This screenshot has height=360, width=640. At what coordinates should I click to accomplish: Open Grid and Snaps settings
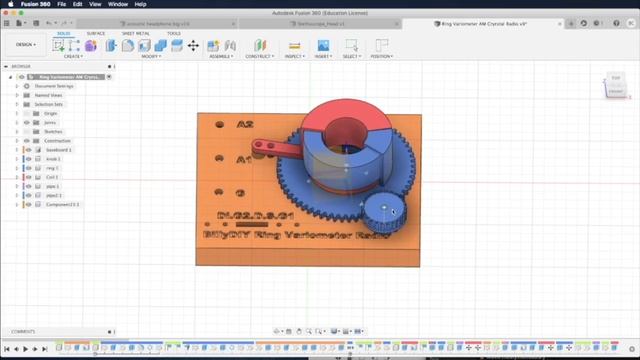click(346, 331)
